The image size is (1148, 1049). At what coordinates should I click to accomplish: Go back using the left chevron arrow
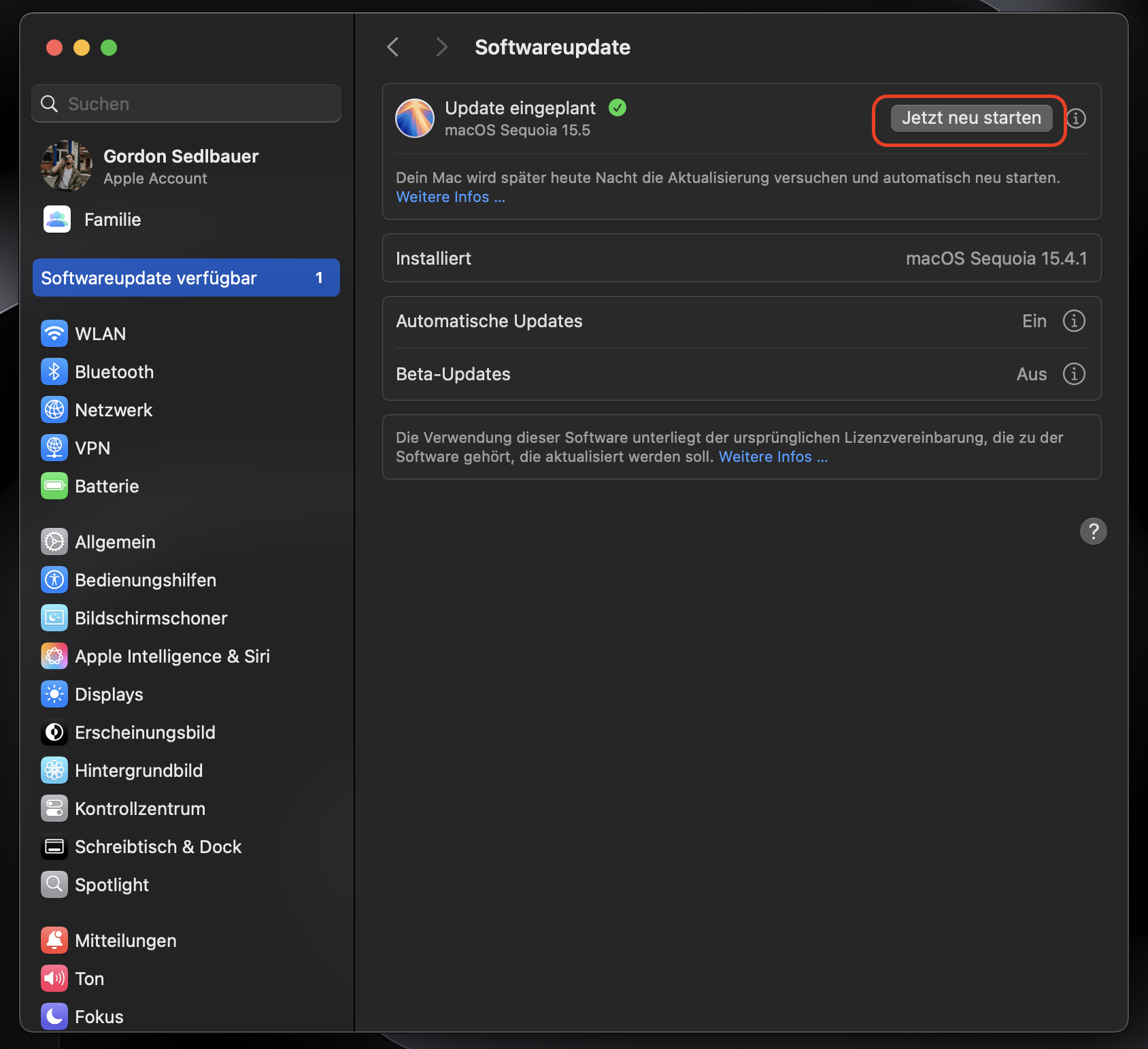click(392, 46)
